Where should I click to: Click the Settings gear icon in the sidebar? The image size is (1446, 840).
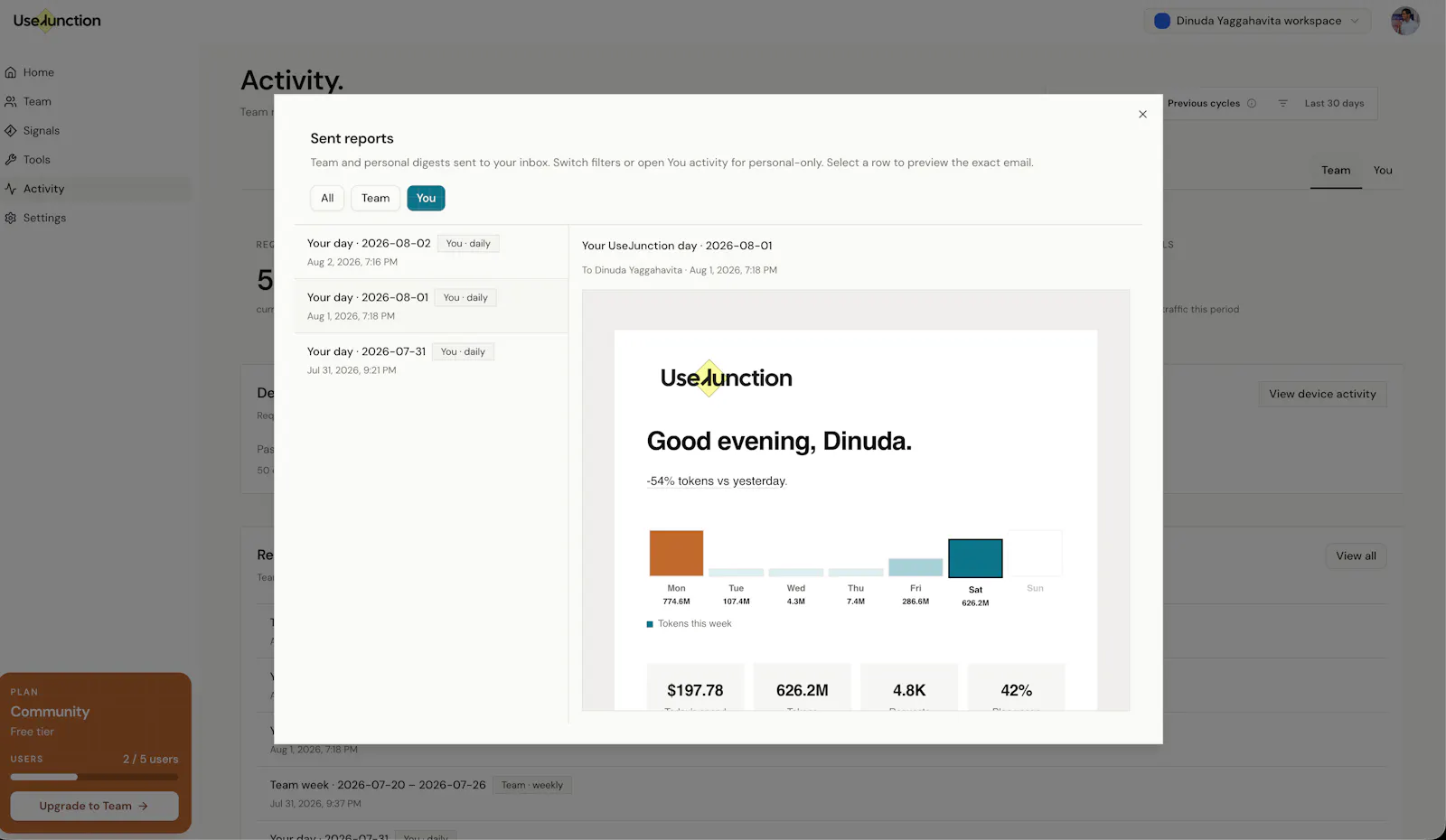(11, 218)
